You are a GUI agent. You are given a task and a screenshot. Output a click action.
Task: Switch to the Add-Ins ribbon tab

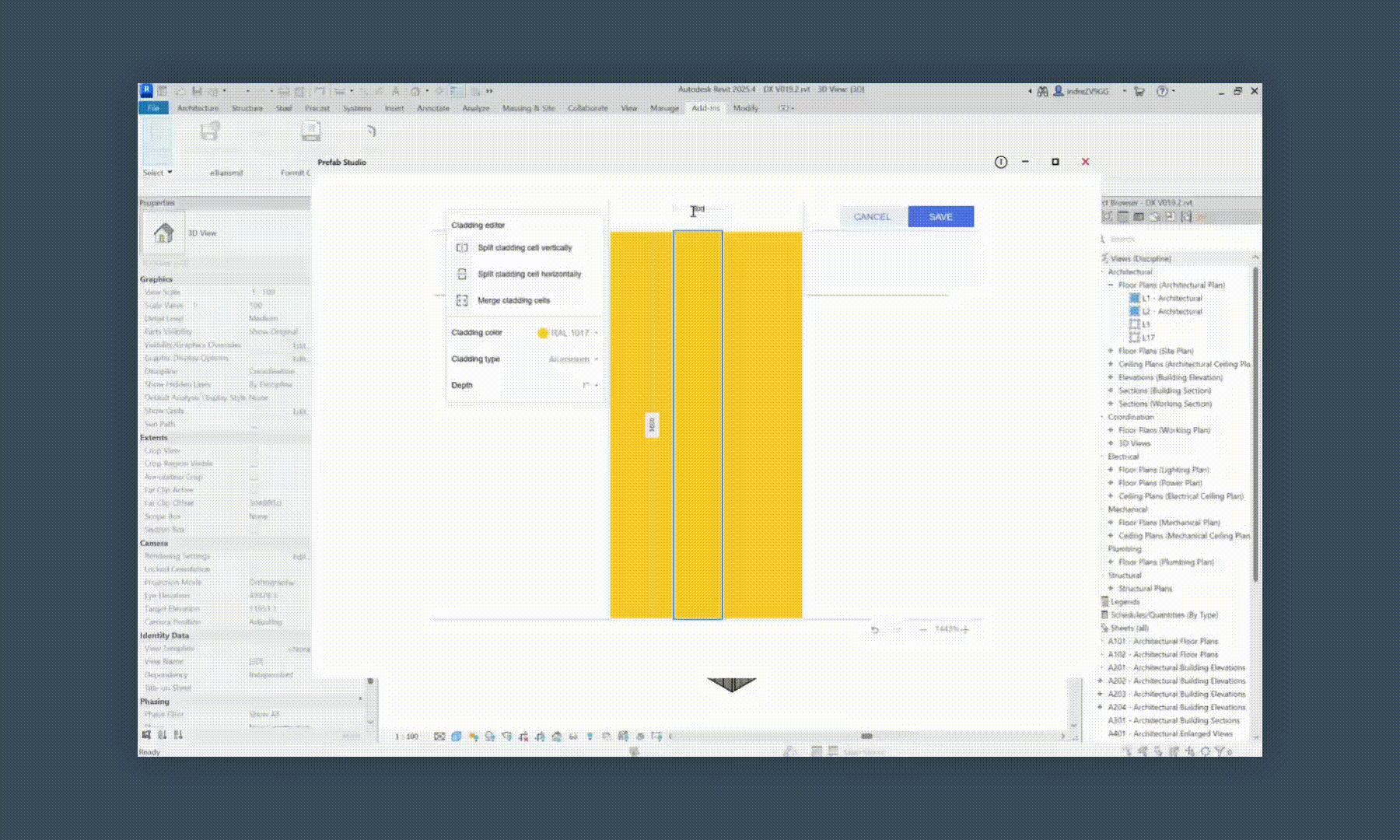coord(706,108)
